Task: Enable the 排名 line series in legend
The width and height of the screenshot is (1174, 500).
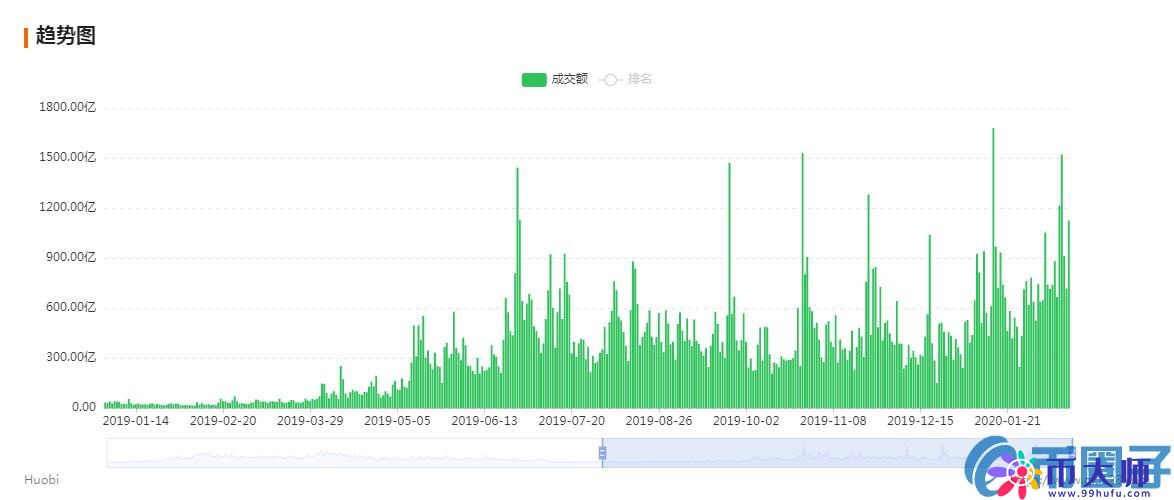Action: [625, 79]
